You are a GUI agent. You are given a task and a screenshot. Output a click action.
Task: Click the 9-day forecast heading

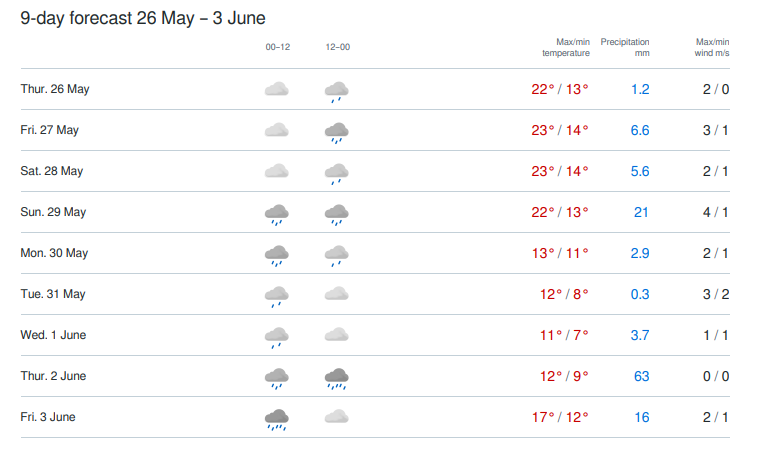point(143,18)
